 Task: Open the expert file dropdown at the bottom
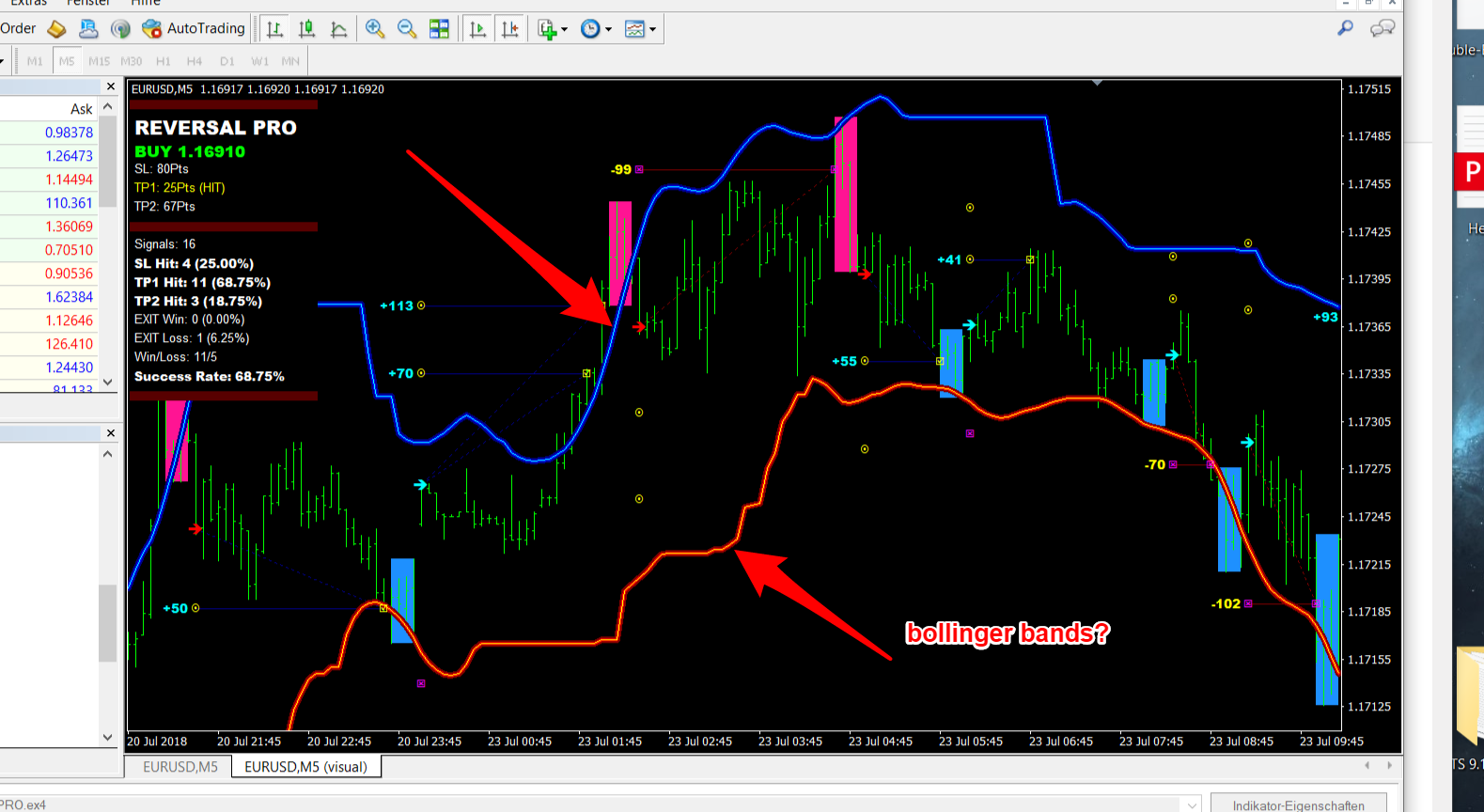(x=1192, y=805)
